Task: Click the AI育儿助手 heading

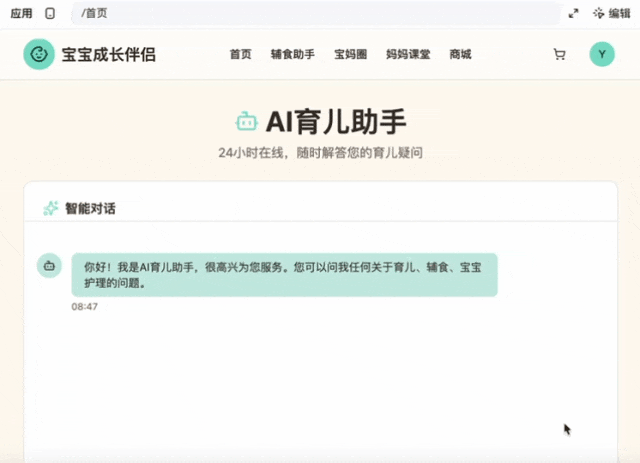Action: click(x=336, y=121)
